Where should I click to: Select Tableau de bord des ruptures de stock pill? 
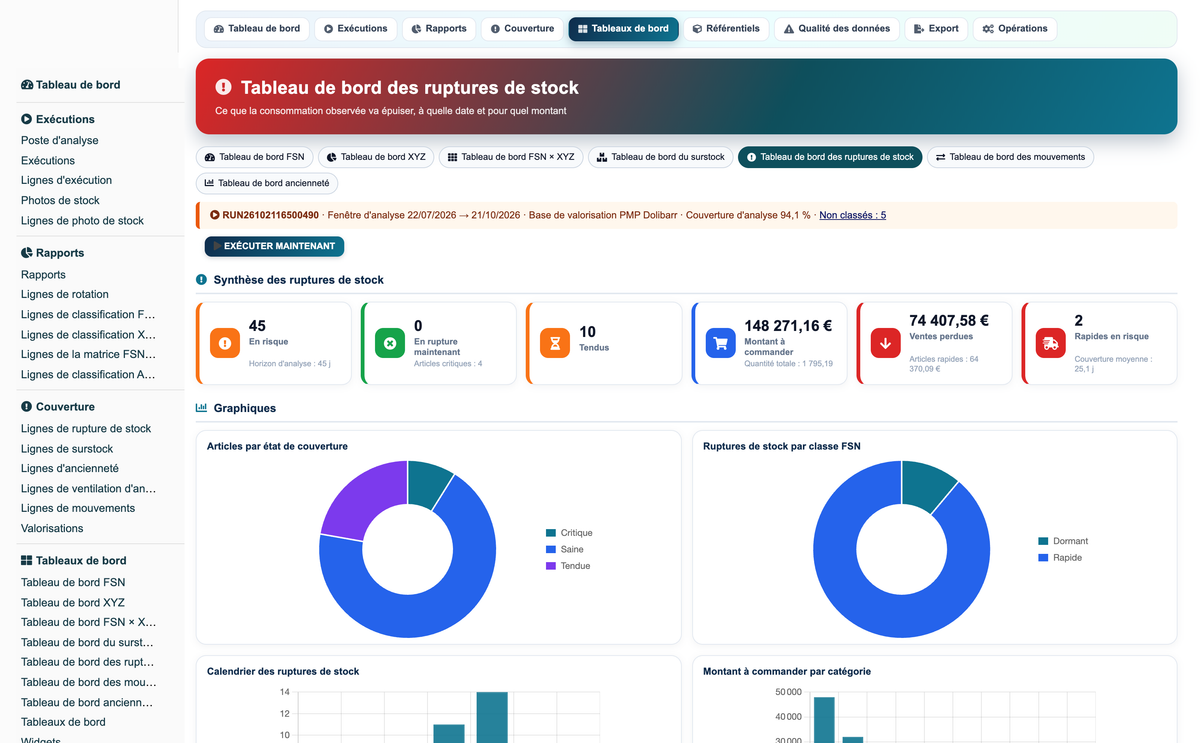click(x=830, y=157)
